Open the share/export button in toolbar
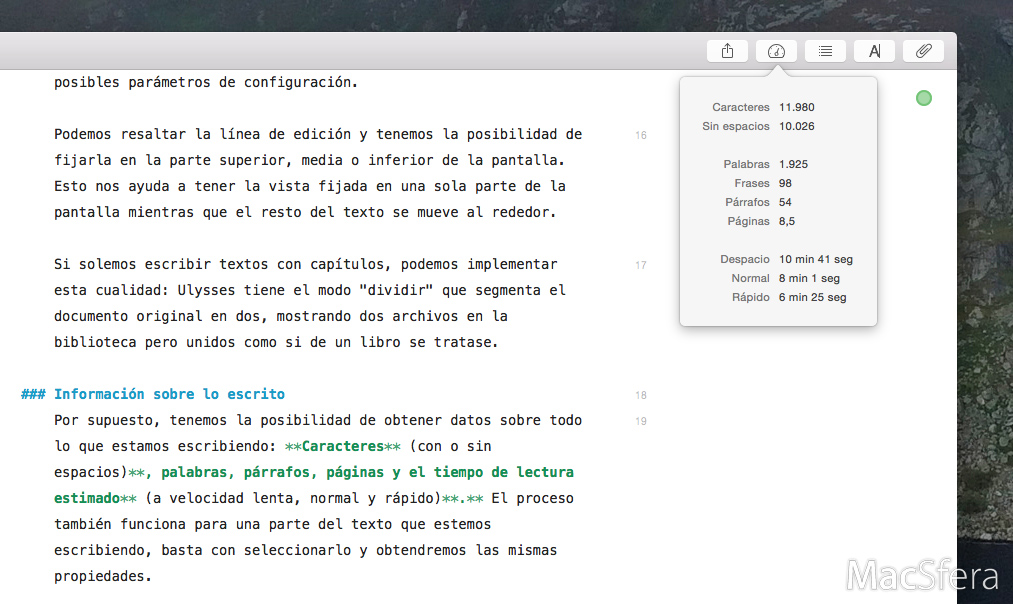The width and height of the screenshot is (1013, 604). (727, 51)
